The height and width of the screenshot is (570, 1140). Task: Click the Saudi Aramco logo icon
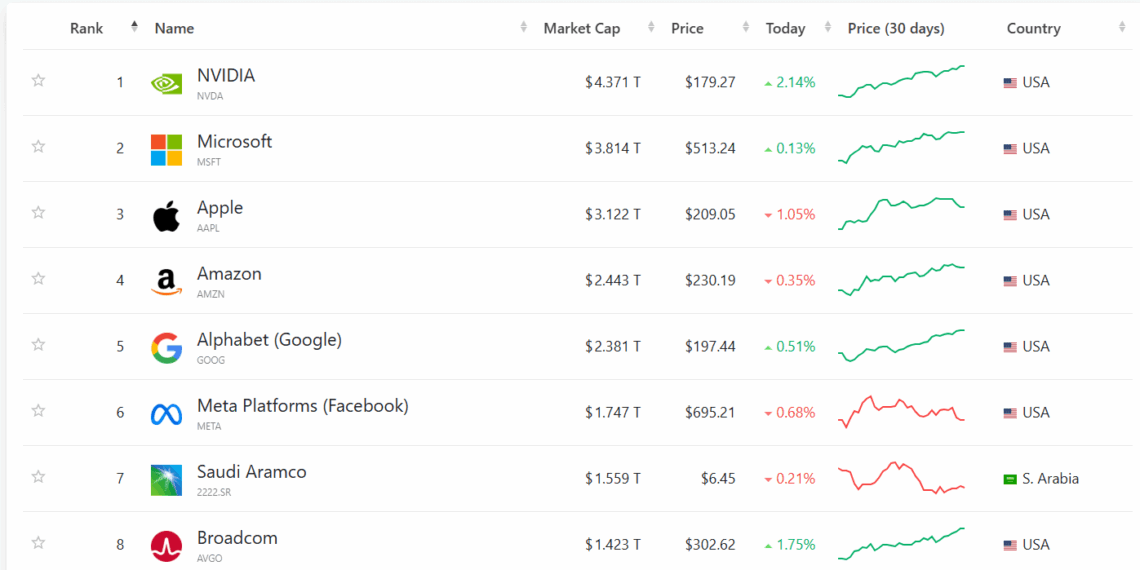[x=166, y=479]
